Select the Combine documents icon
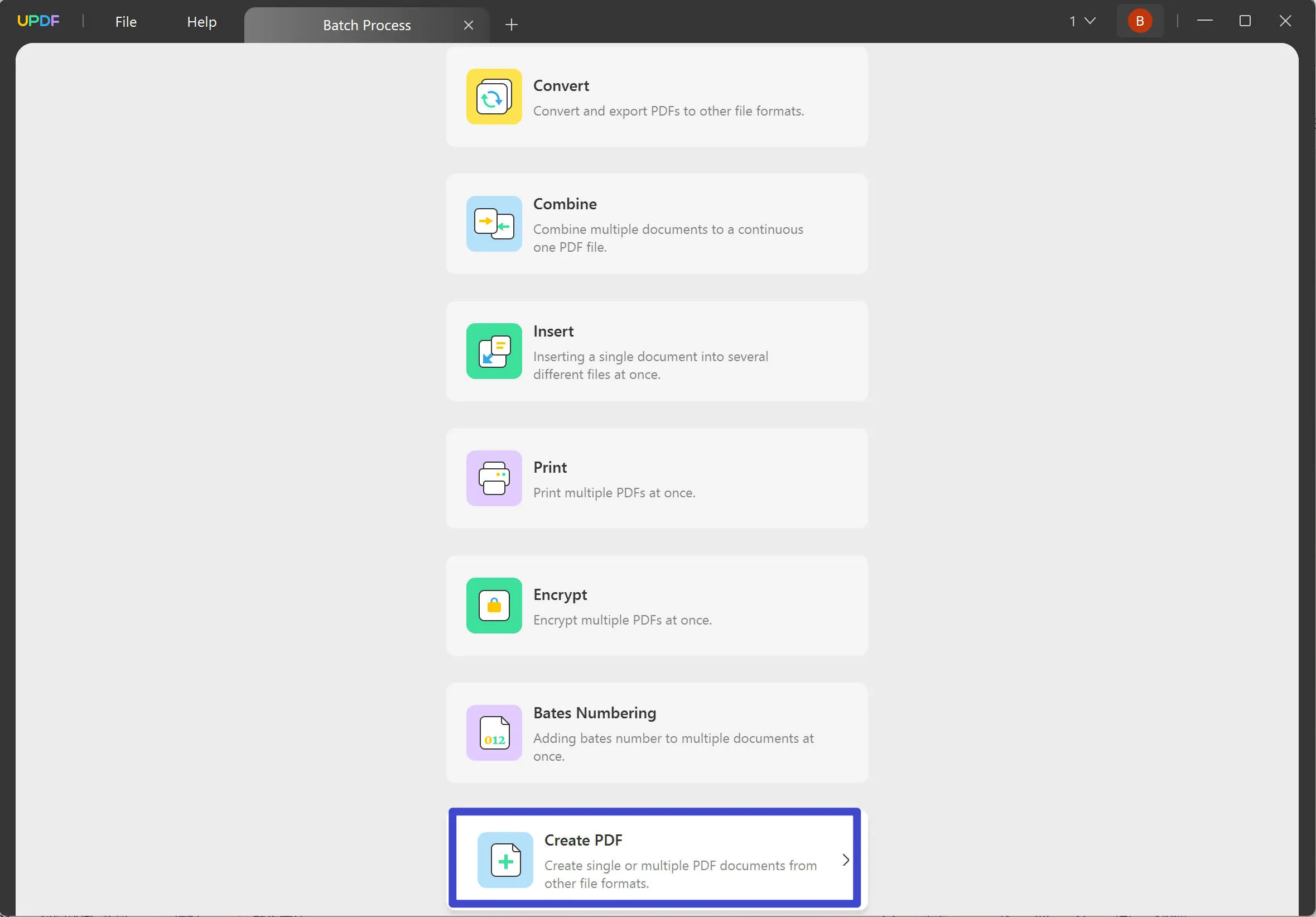 (494, 223)
